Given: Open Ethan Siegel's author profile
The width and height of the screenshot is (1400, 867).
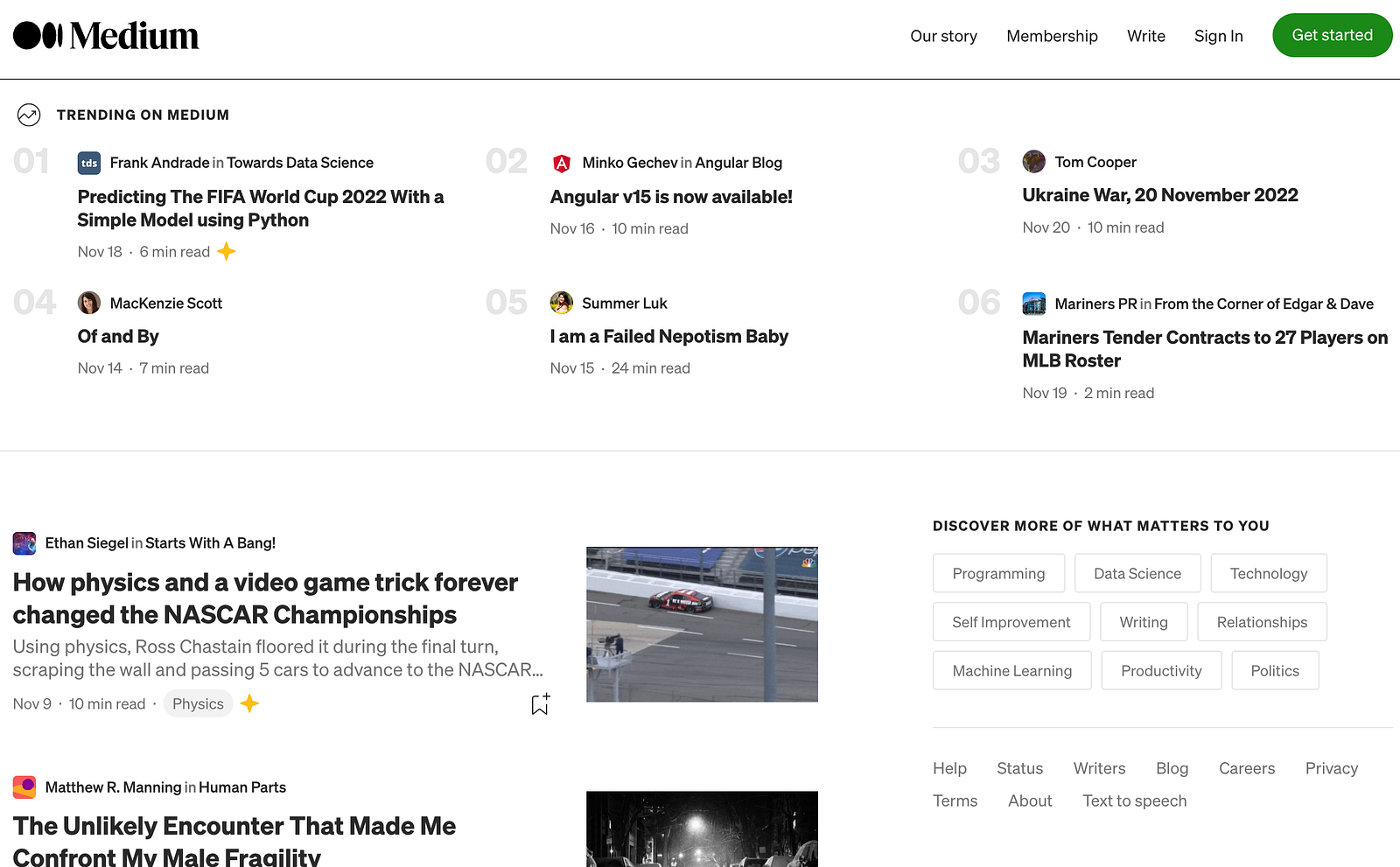Looking at the screenshot, I should tap(87, 543).
